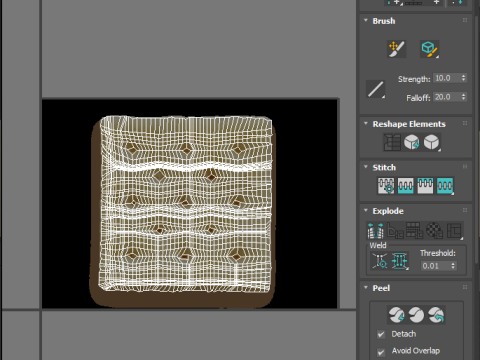Screen dimensions: 480x360
Task: Click the Quick Peel icon
Action: click(396, 315)
